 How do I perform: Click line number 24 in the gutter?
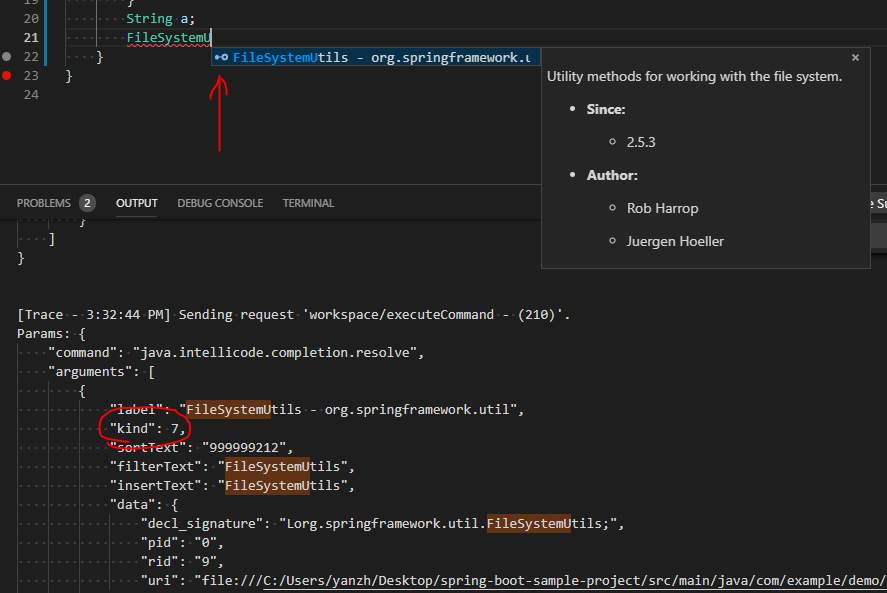pyautogui.click(x=31, y=94)
